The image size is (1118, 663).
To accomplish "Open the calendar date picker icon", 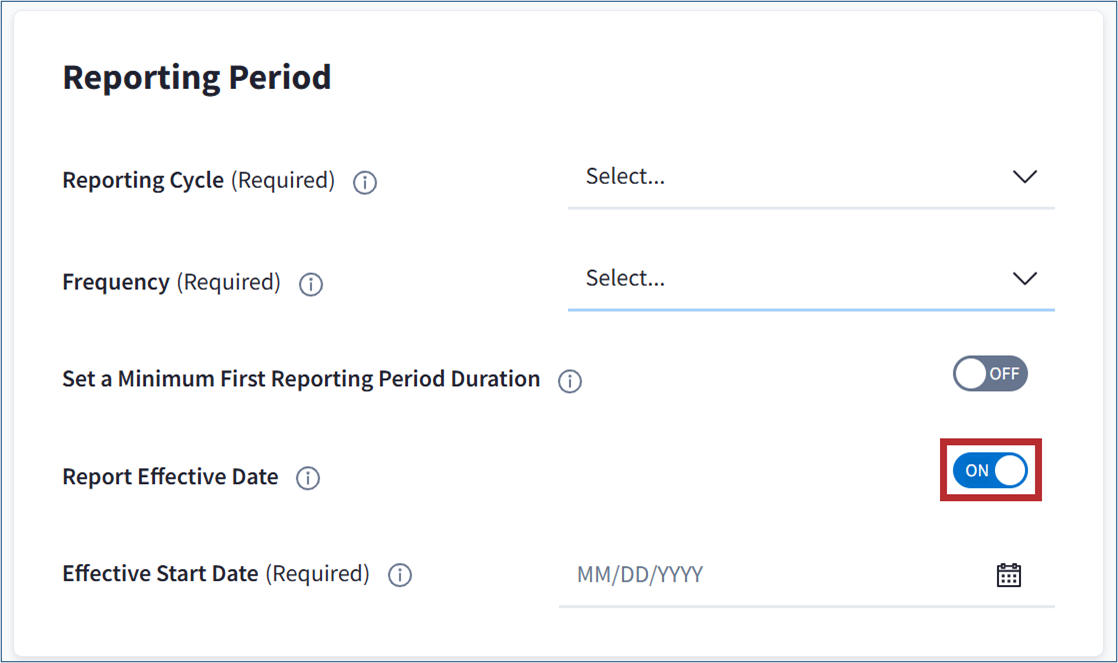I will click(x=1008, y=575).
